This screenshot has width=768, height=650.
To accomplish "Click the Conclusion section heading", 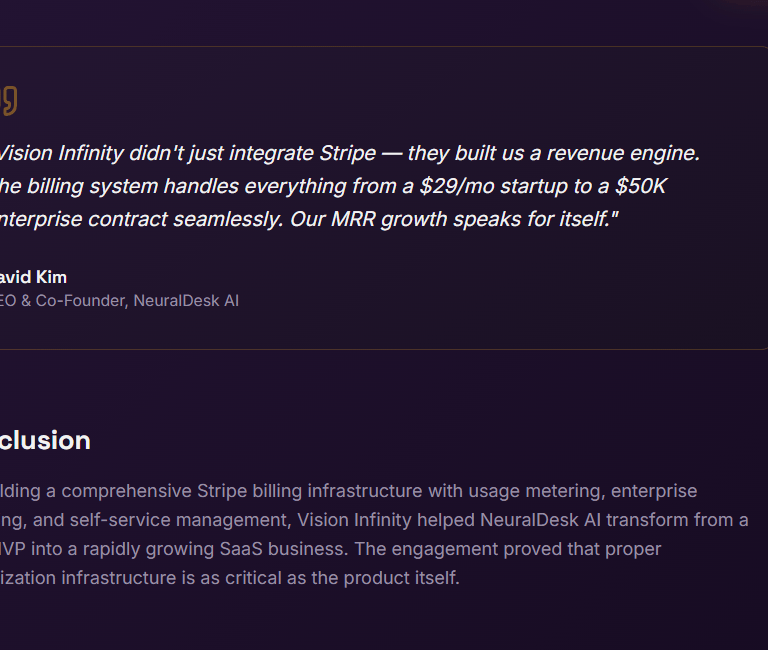I will [x=45, y=440].
